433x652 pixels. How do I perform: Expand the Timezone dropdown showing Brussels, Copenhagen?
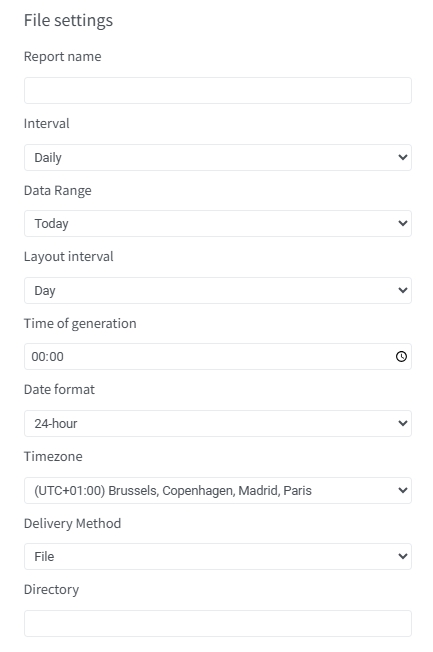(218, 490)
